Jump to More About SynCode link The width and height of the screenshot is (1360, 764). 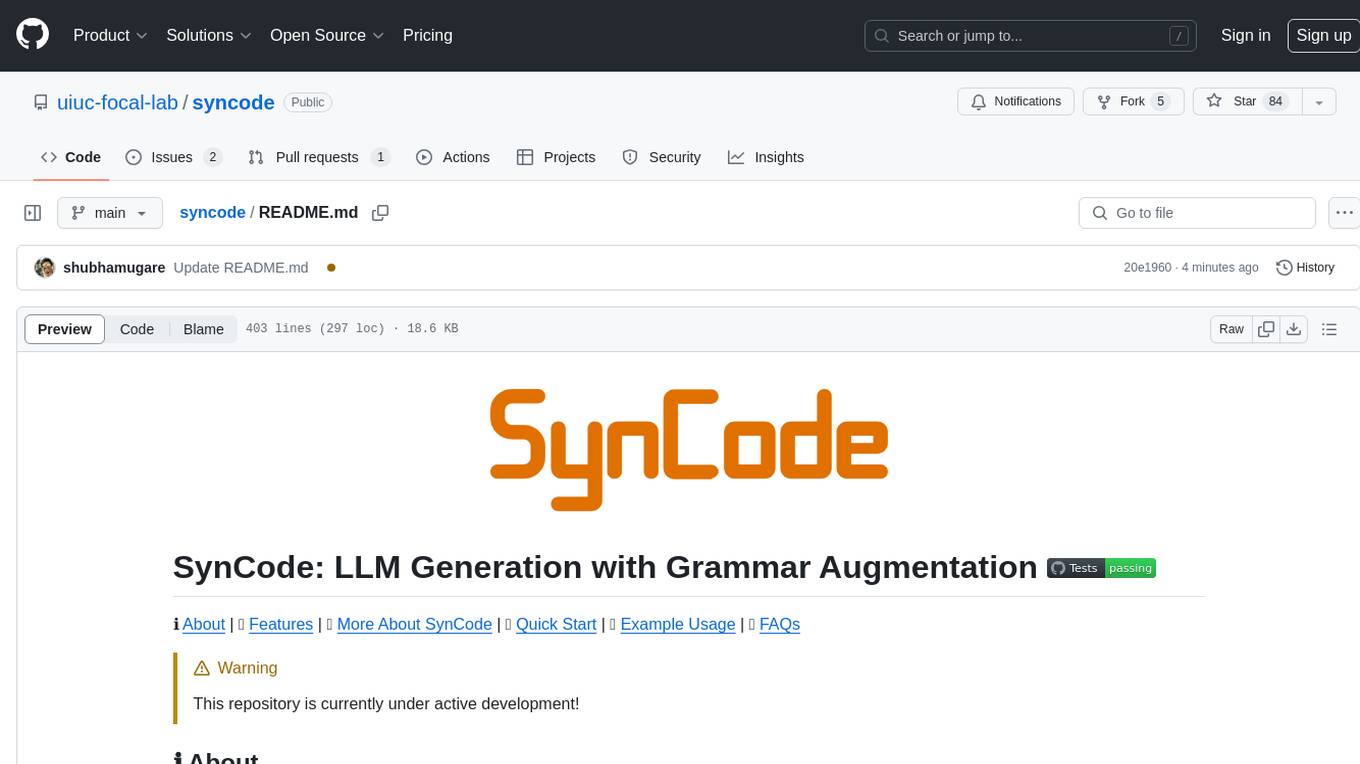[414, 624]
